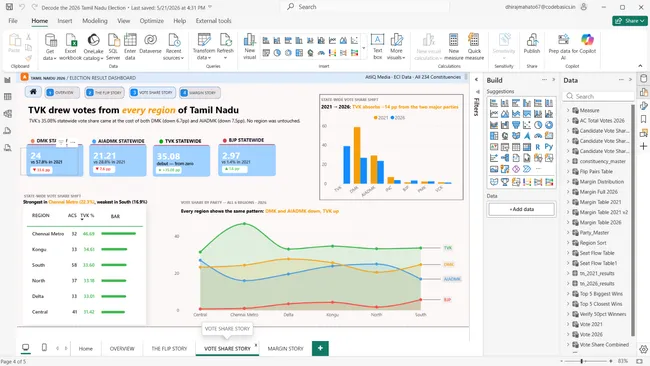Open the External tools tab
The width and height of the screenshot is (650, 366).
pos(213,21)
